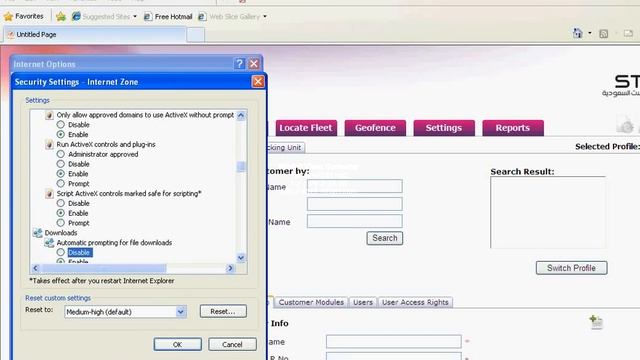Select Disable for approved domains ActiveX
This screenshot has width=640, height=360.
[x=61, y=124]
